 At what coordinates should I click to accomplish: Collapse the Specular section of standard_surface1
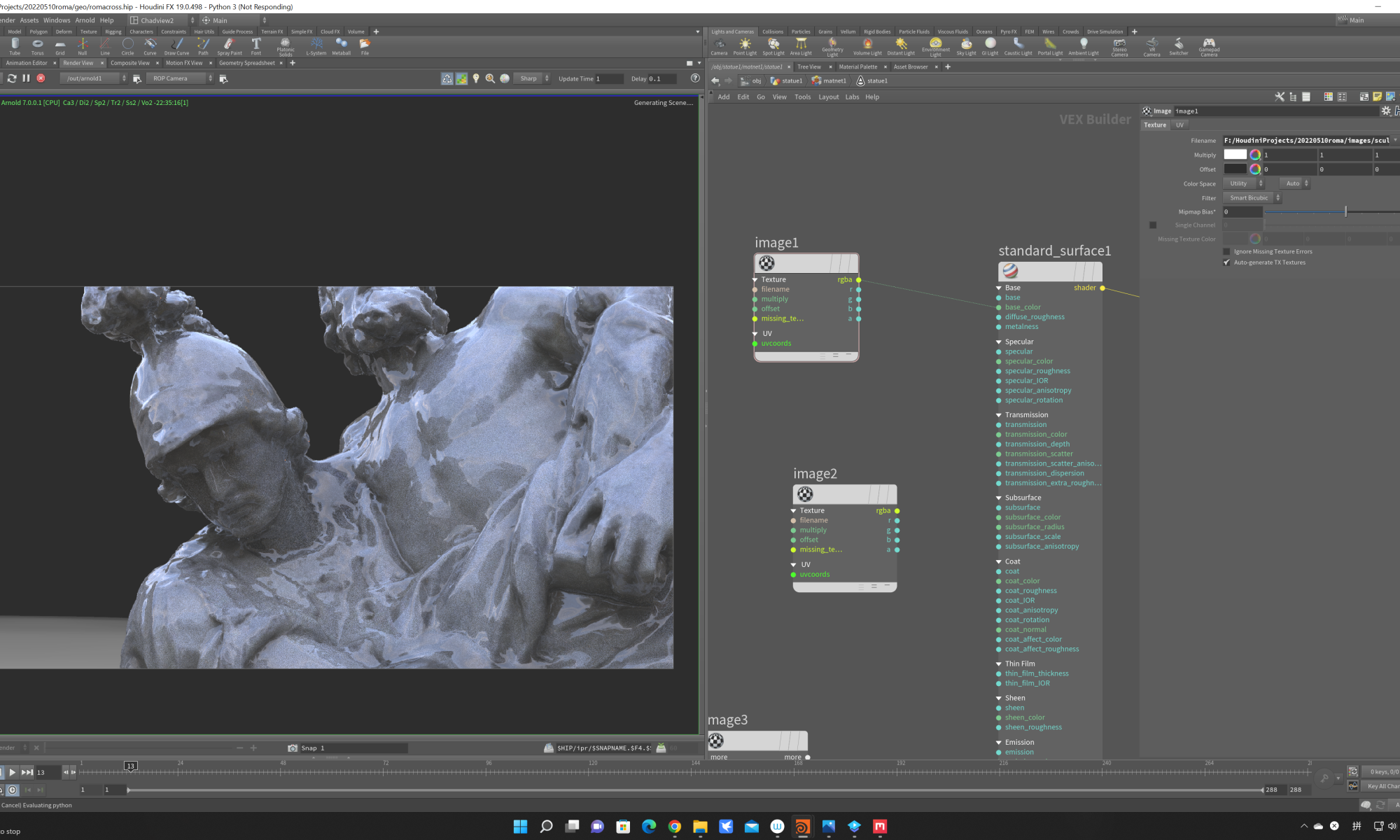coord(999,342)
